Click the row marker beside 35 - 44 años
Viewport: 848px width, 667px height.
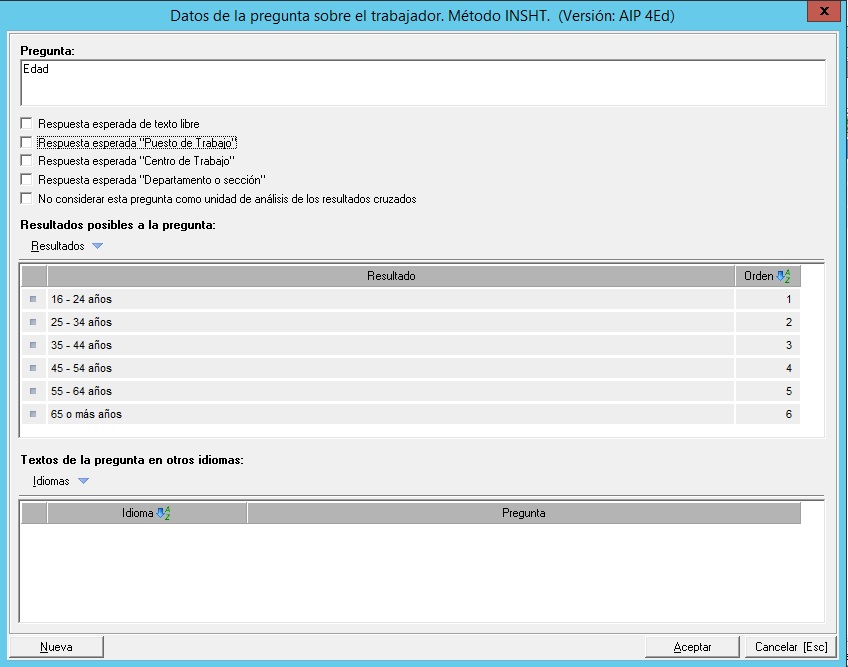[33, 345]
